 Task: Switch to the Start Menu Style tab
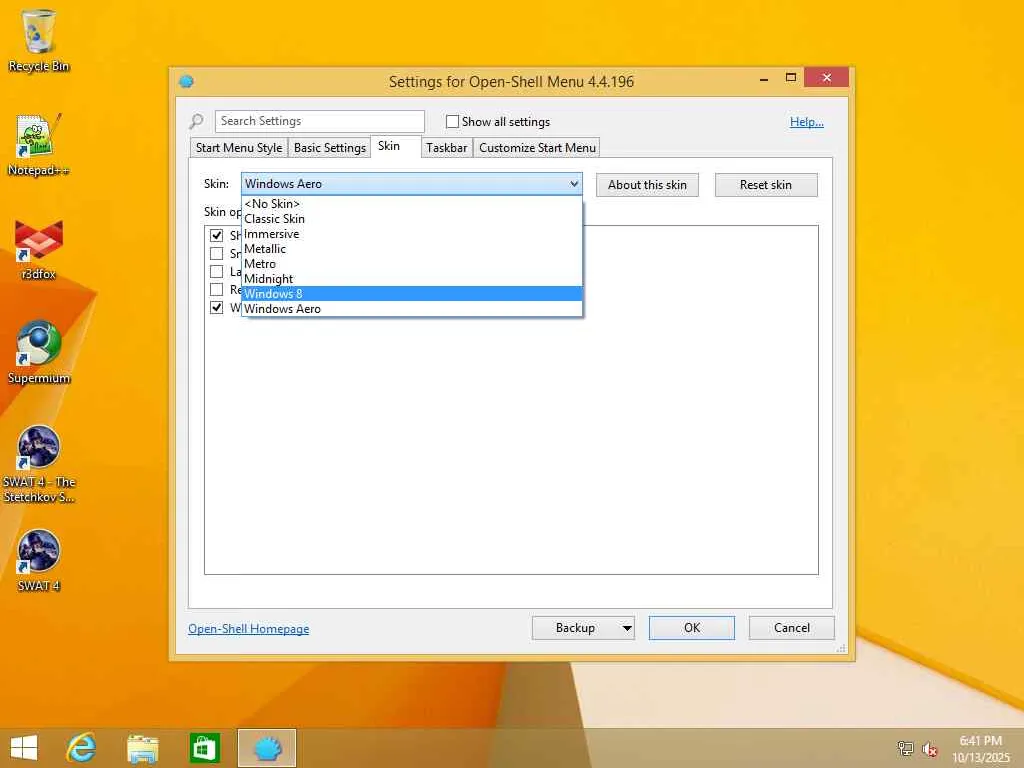(239, 148)
